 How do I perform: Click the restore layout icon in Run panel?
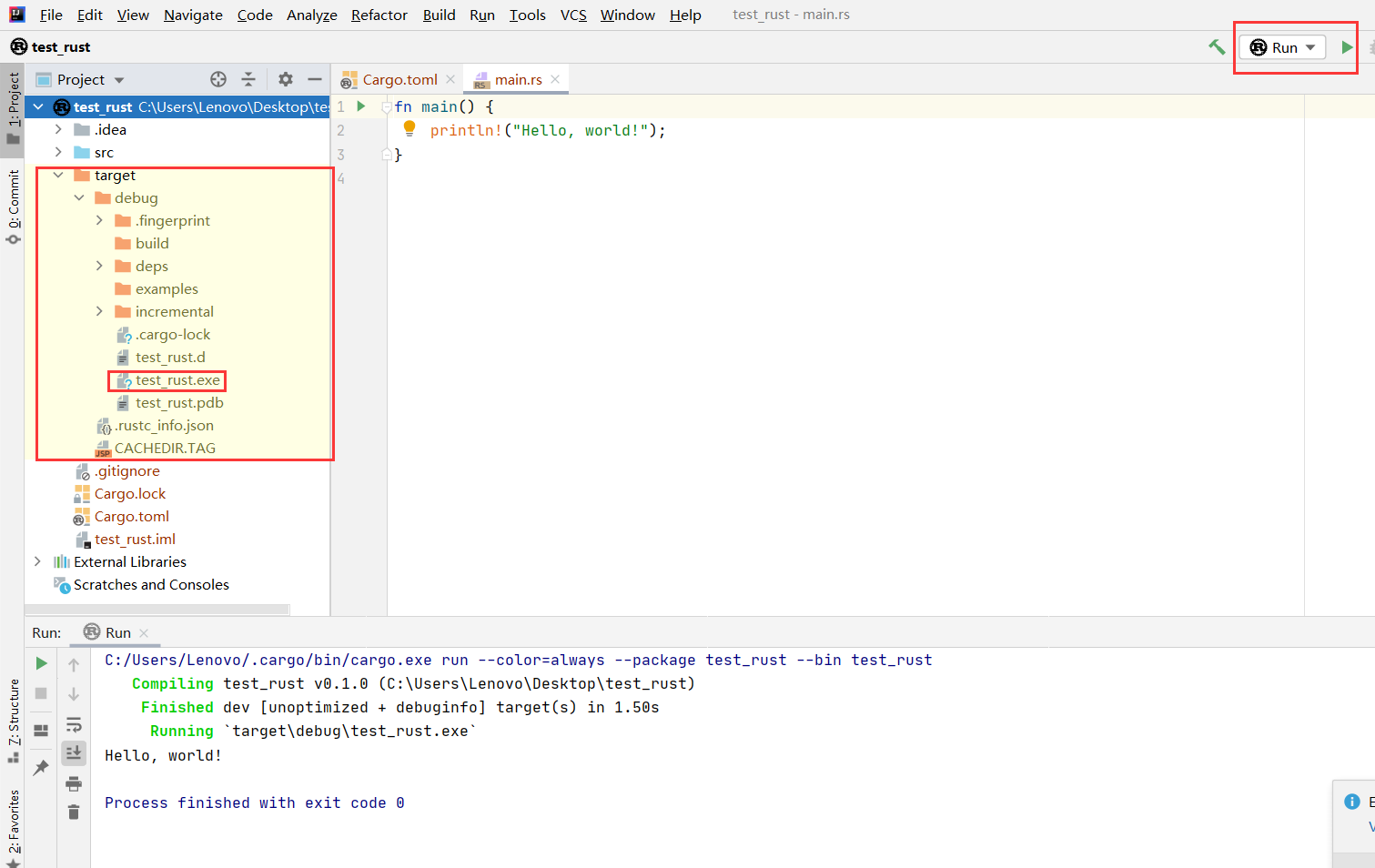(41, 731)
